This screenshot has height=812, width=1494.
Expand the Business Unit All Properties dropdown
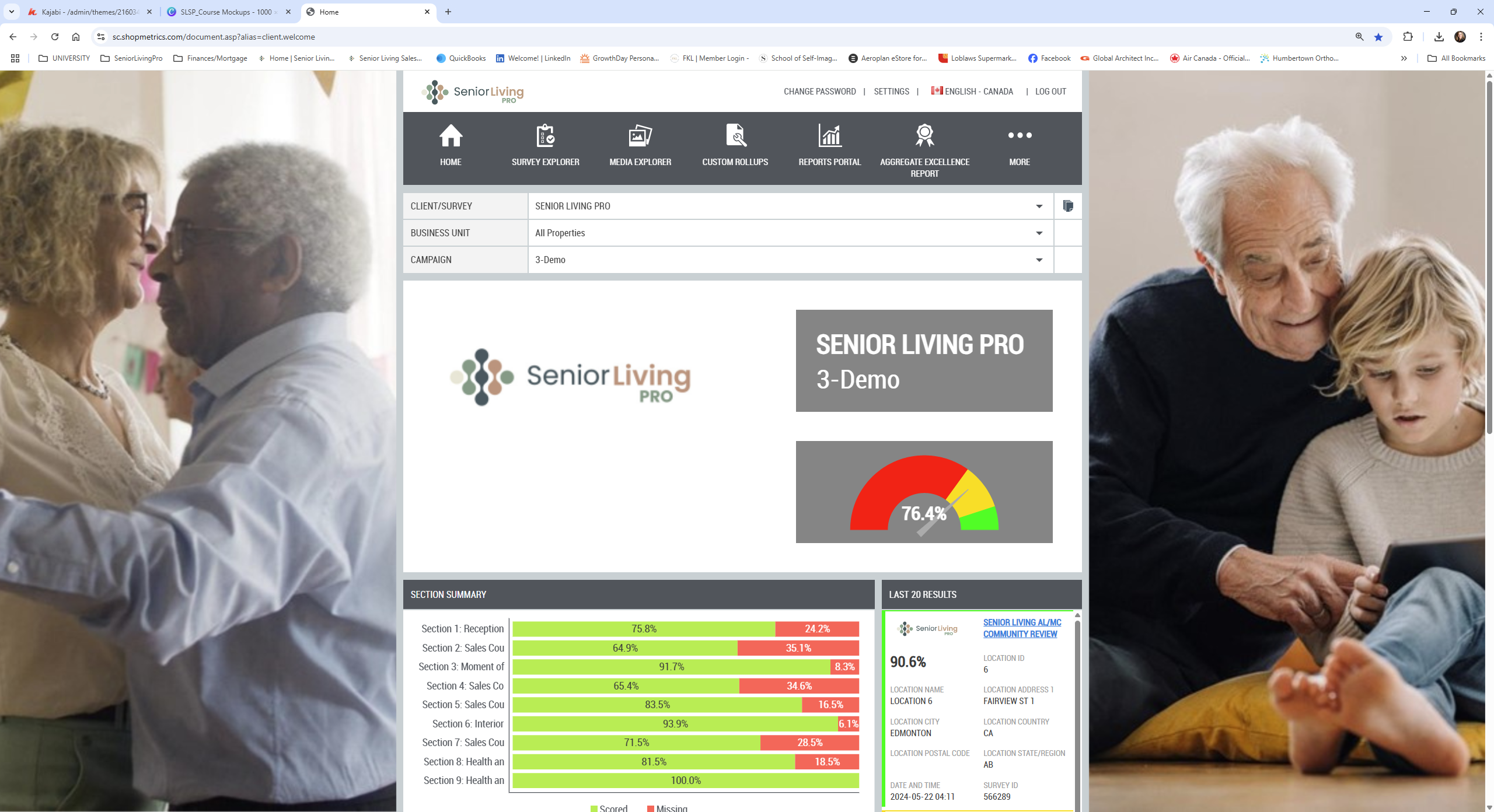pos(1039,233)
